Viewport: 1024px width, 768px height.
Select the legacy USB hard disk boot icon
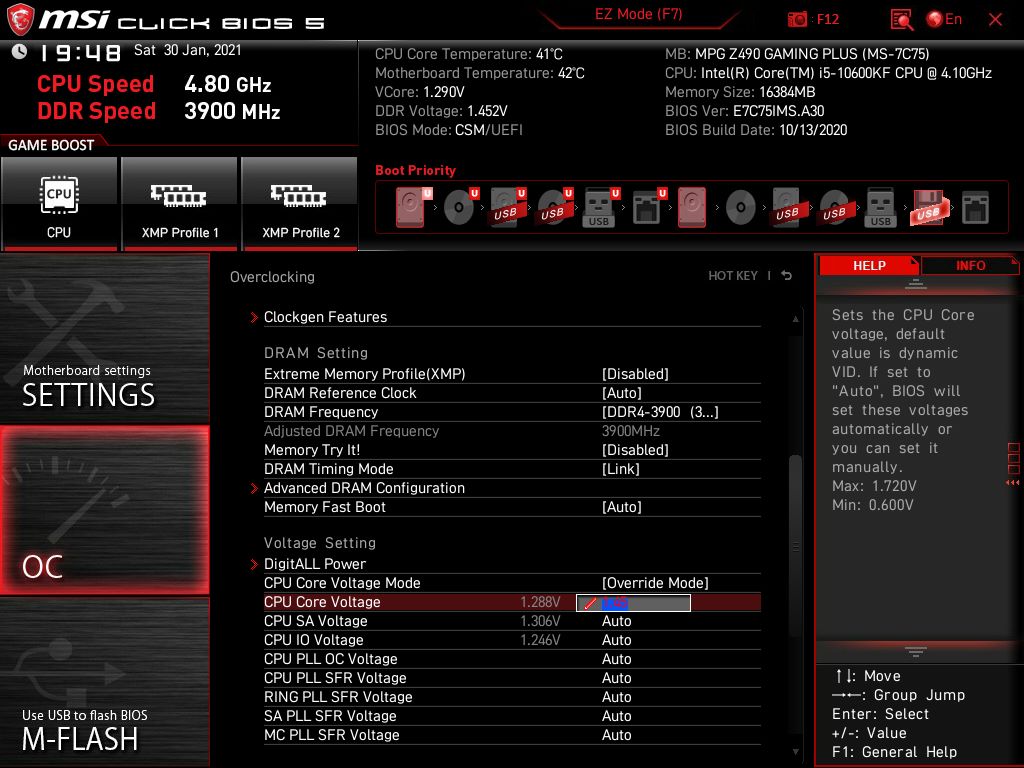point(788,208)
